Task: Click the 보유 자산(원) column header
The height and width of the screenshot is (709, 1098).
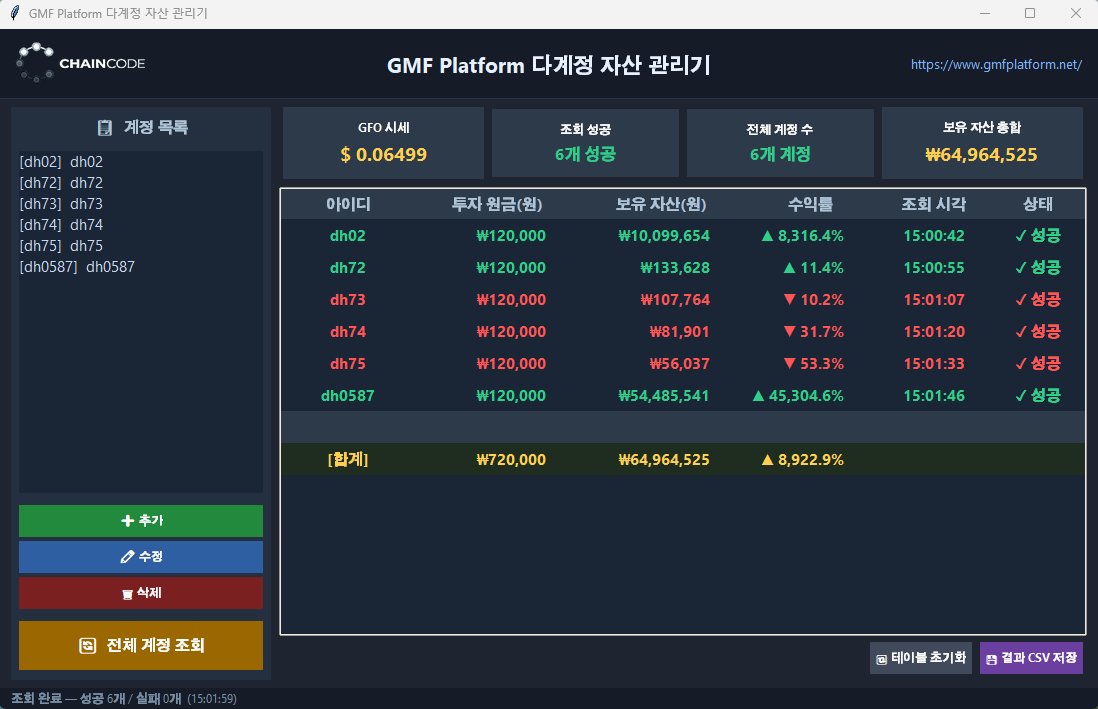Action: click(x=660, y=204)
